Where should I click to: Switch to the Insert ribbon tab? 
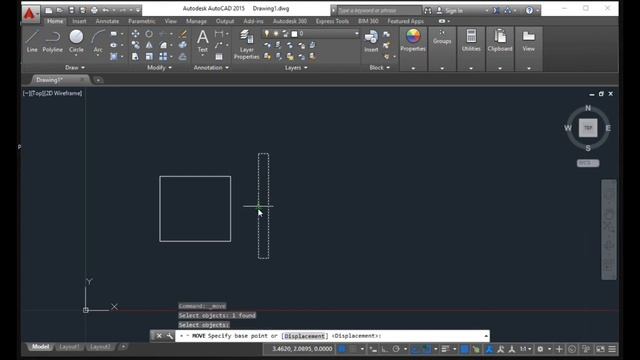tap(79, 21)
